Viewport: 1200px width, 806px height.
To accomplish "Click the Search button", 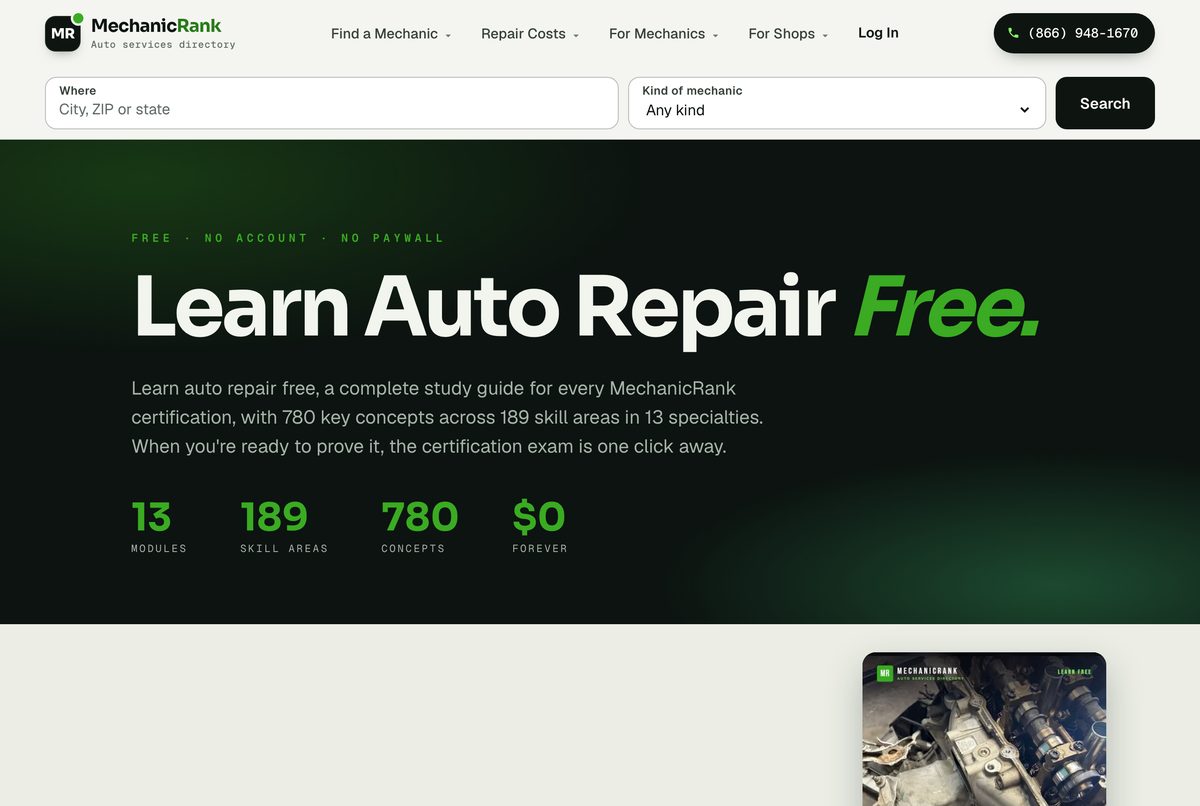I will (1105, 103).
